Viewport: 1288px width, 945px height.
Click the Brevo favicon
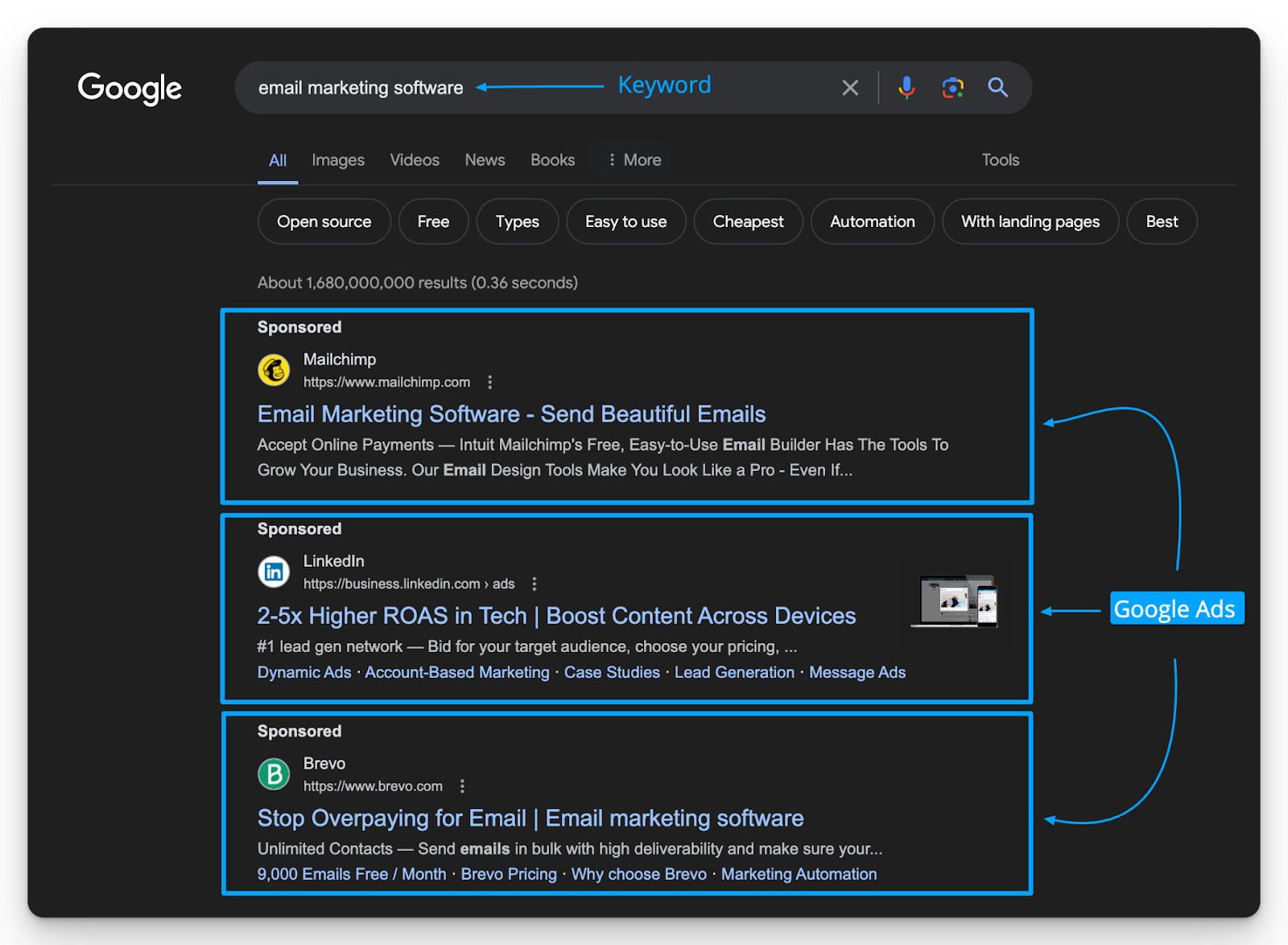pyautogui.click(x=274, y=774)
